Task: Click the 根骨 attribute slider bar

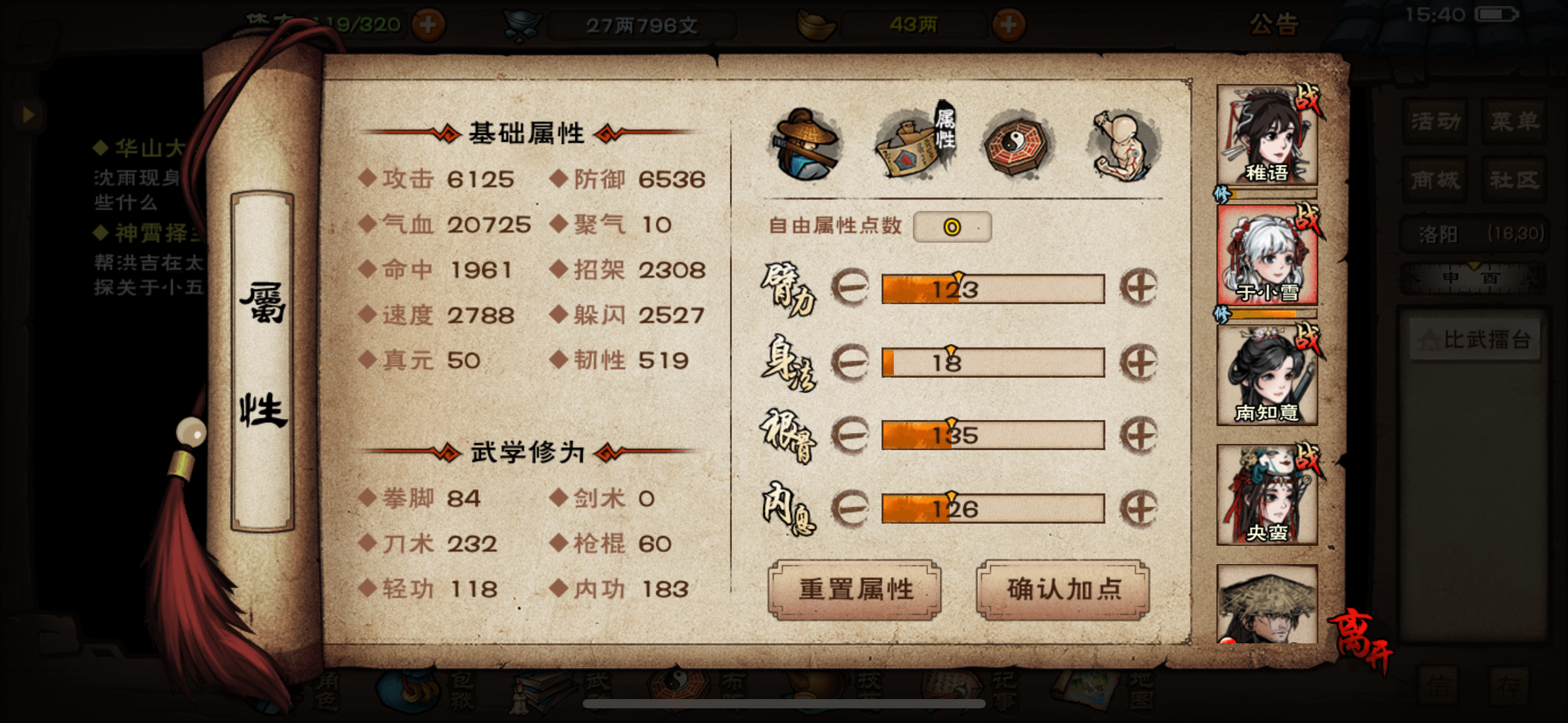Action: click(x=993, y=435)
